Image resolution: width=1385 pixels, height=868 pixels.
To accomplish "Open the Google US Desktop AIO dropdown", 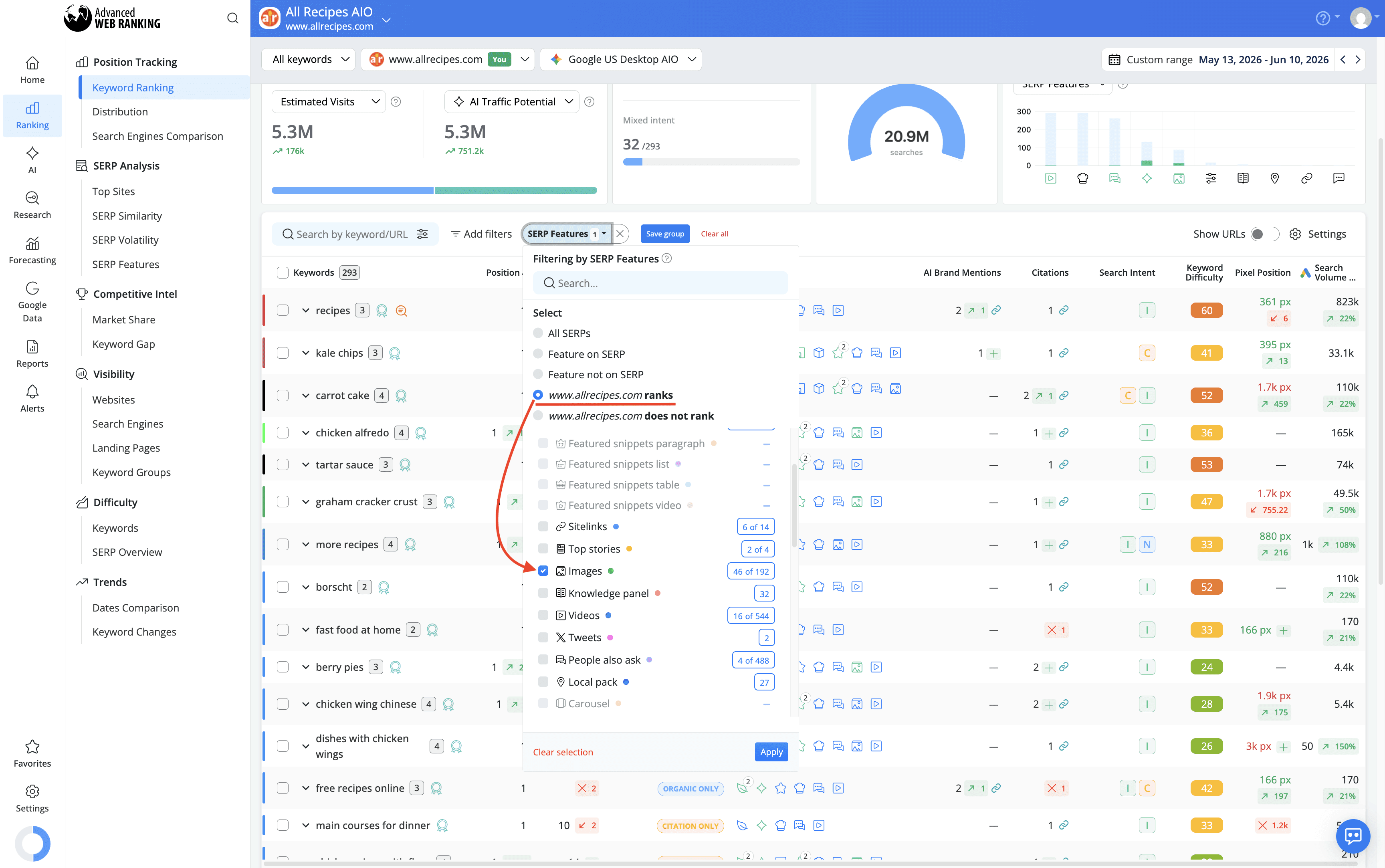I will pyautogui.click(x=621, y=60).
